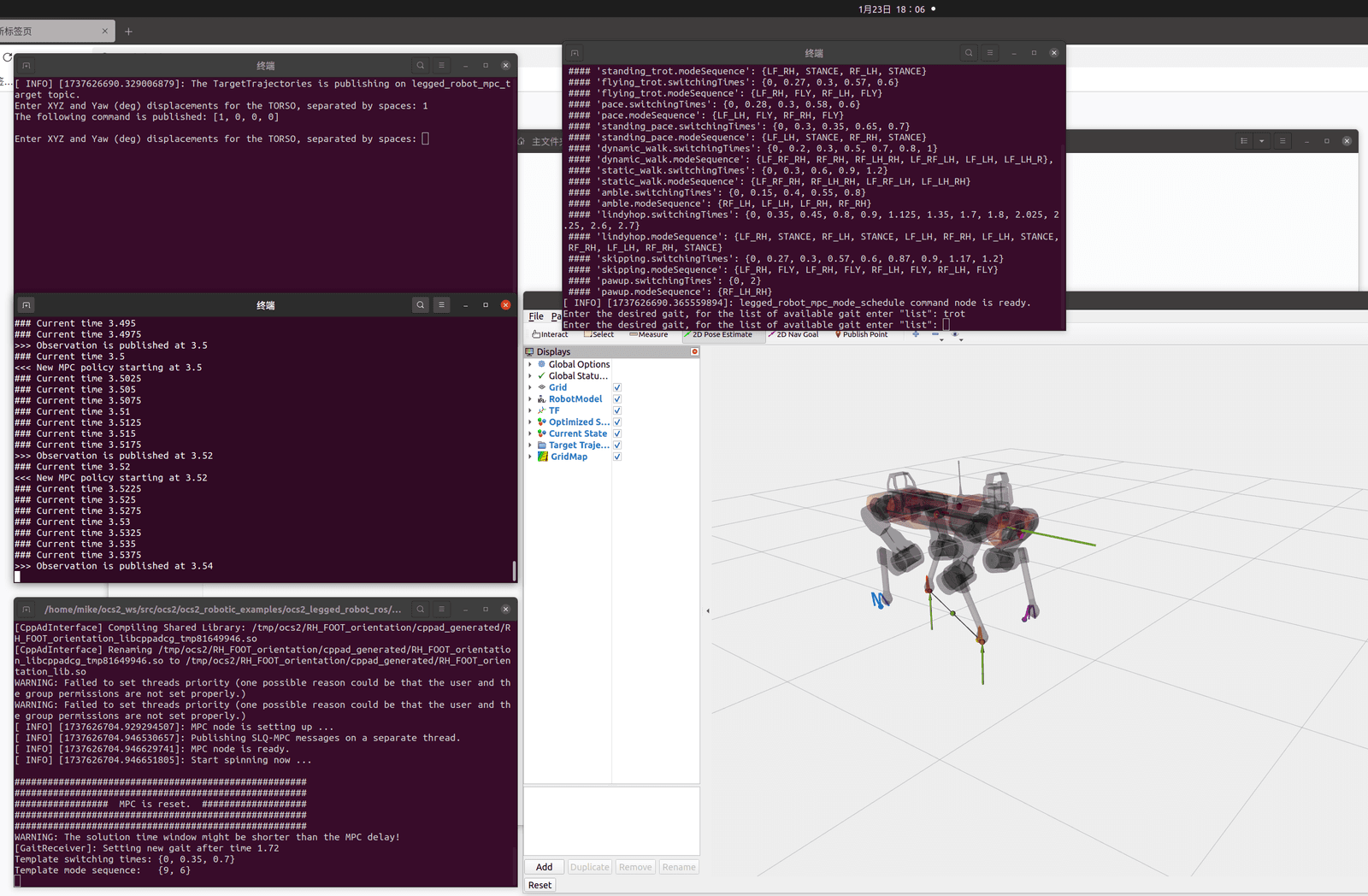Image resolution: width=1368 pixels, height=896 pixels.
Task: Select the Current State display label
Action: (578, 433)
